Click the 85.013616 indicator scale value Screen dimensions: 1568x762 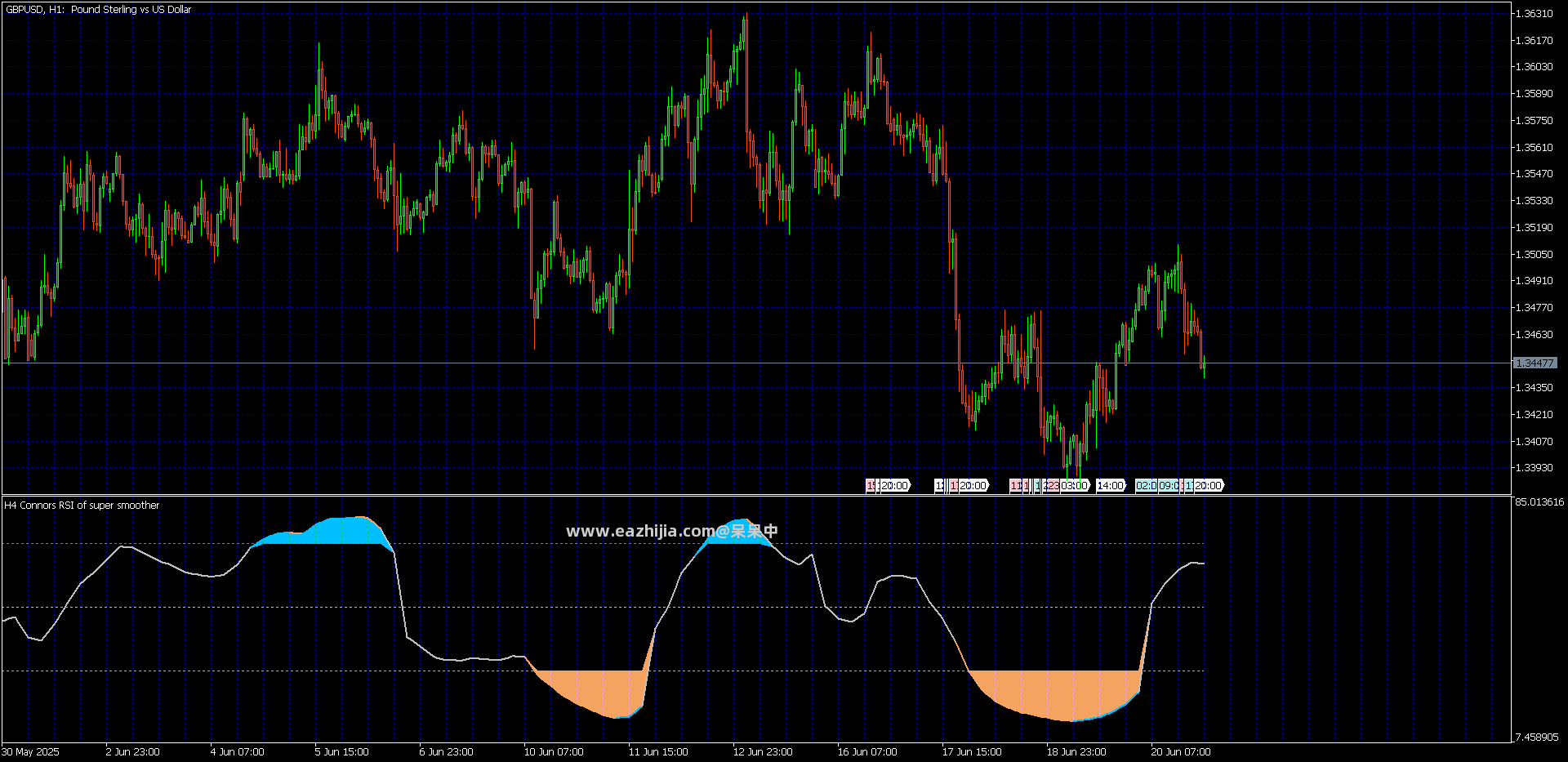coord(1539,501)
